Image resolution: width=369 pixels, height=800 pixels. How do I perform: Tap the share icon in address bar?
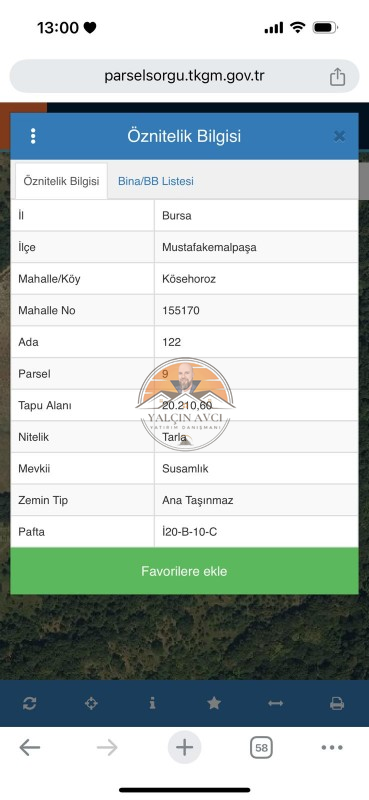point(337,77)
